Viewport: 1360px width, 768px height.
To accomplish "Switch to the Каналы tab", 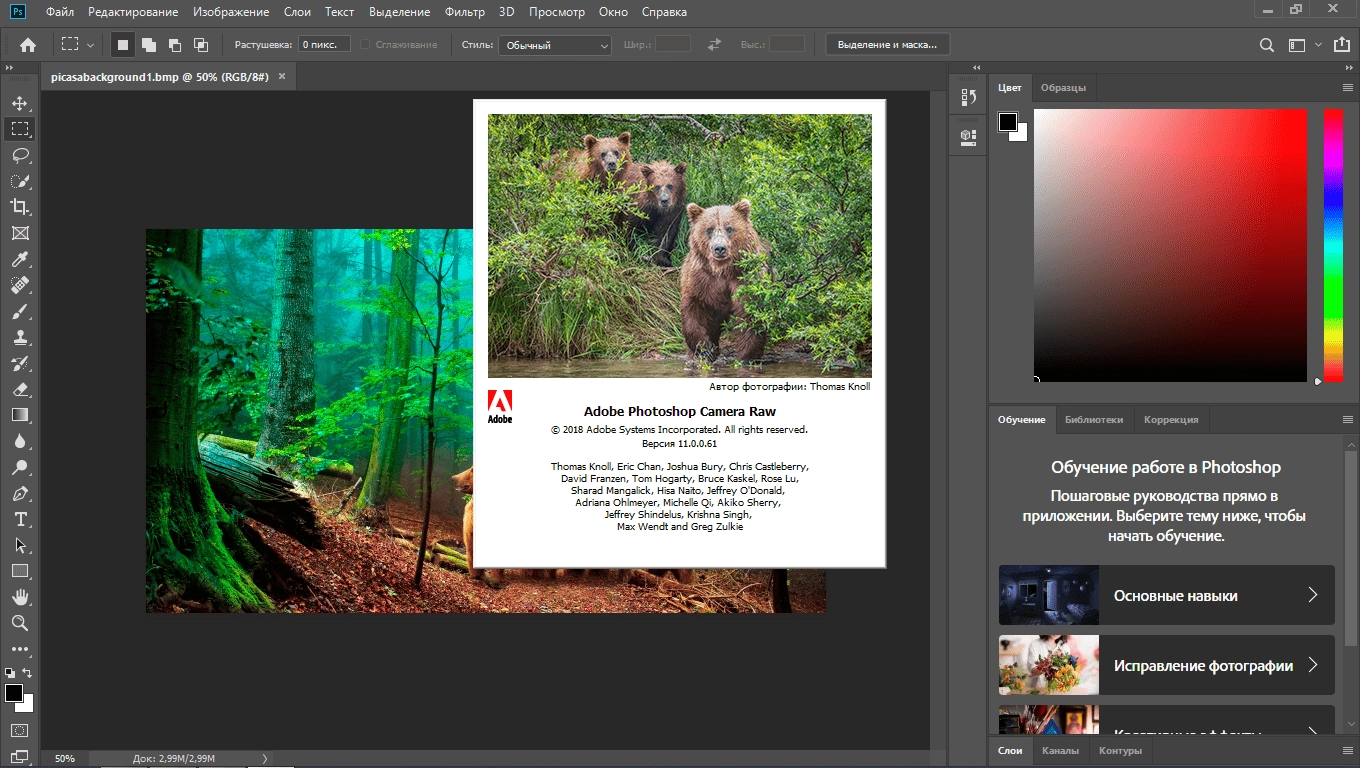I will tap(1060, 750).
